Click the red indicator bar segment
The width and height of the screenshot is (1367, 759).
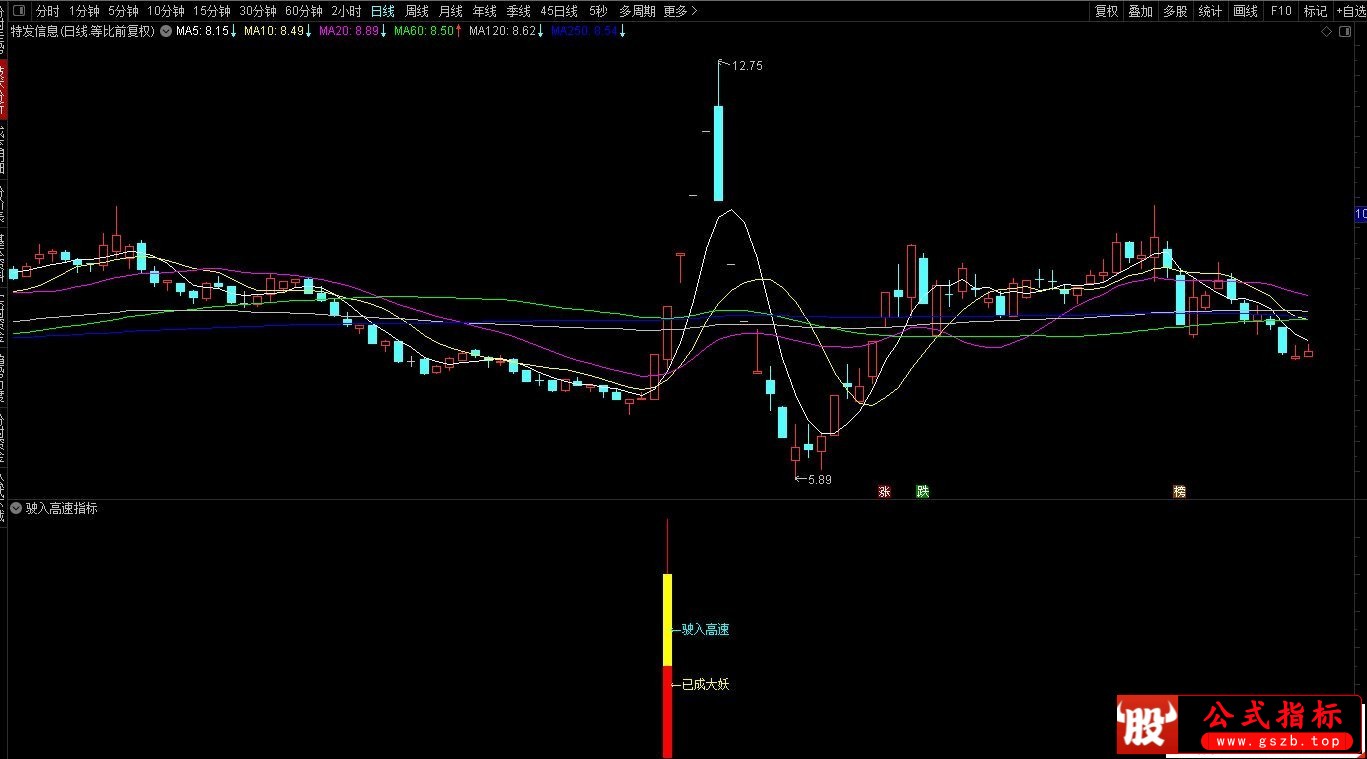[667, 712]
